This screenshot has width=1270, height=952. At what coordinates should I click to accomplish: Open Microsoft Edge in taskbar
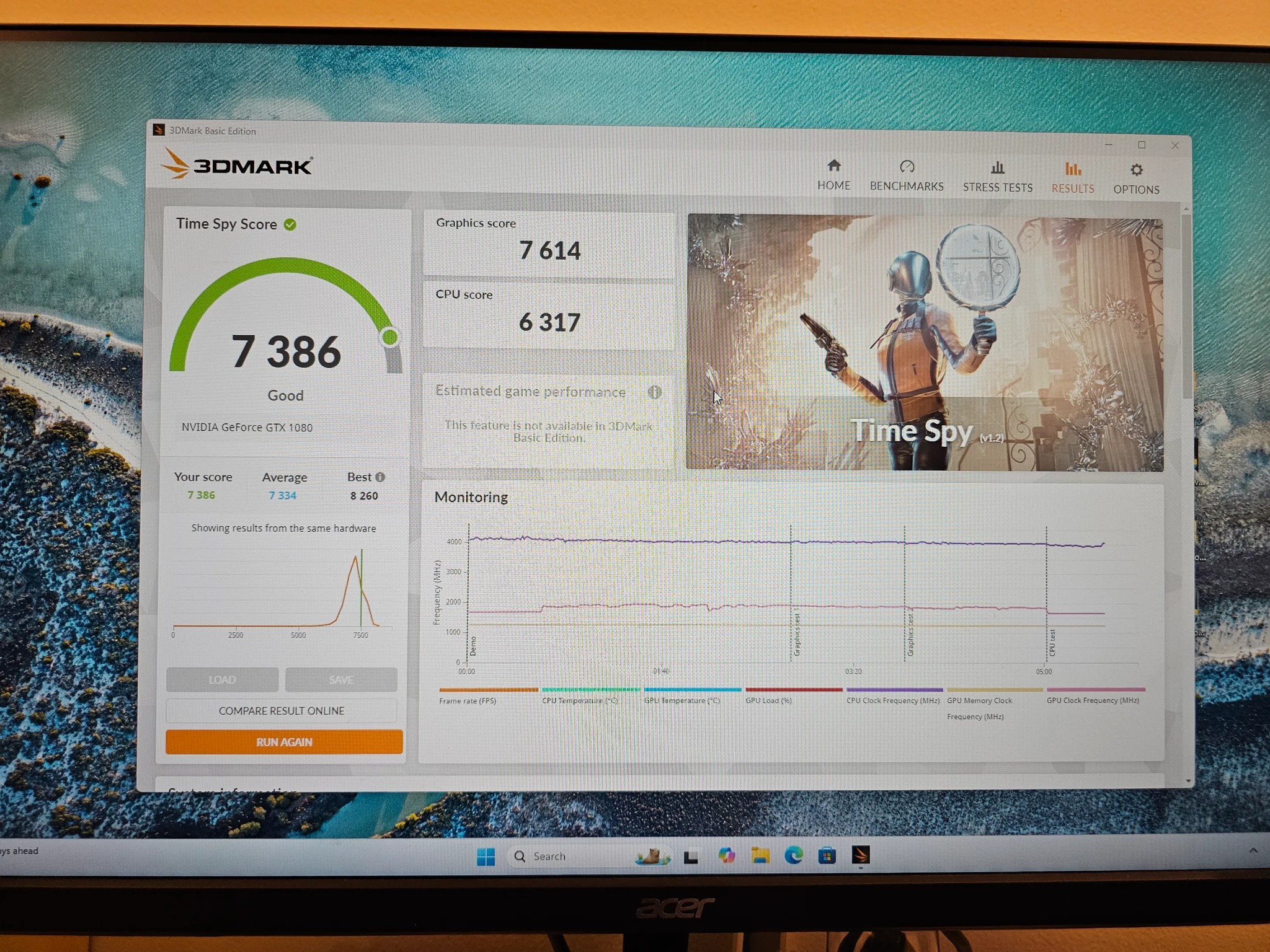pos(793,855)
